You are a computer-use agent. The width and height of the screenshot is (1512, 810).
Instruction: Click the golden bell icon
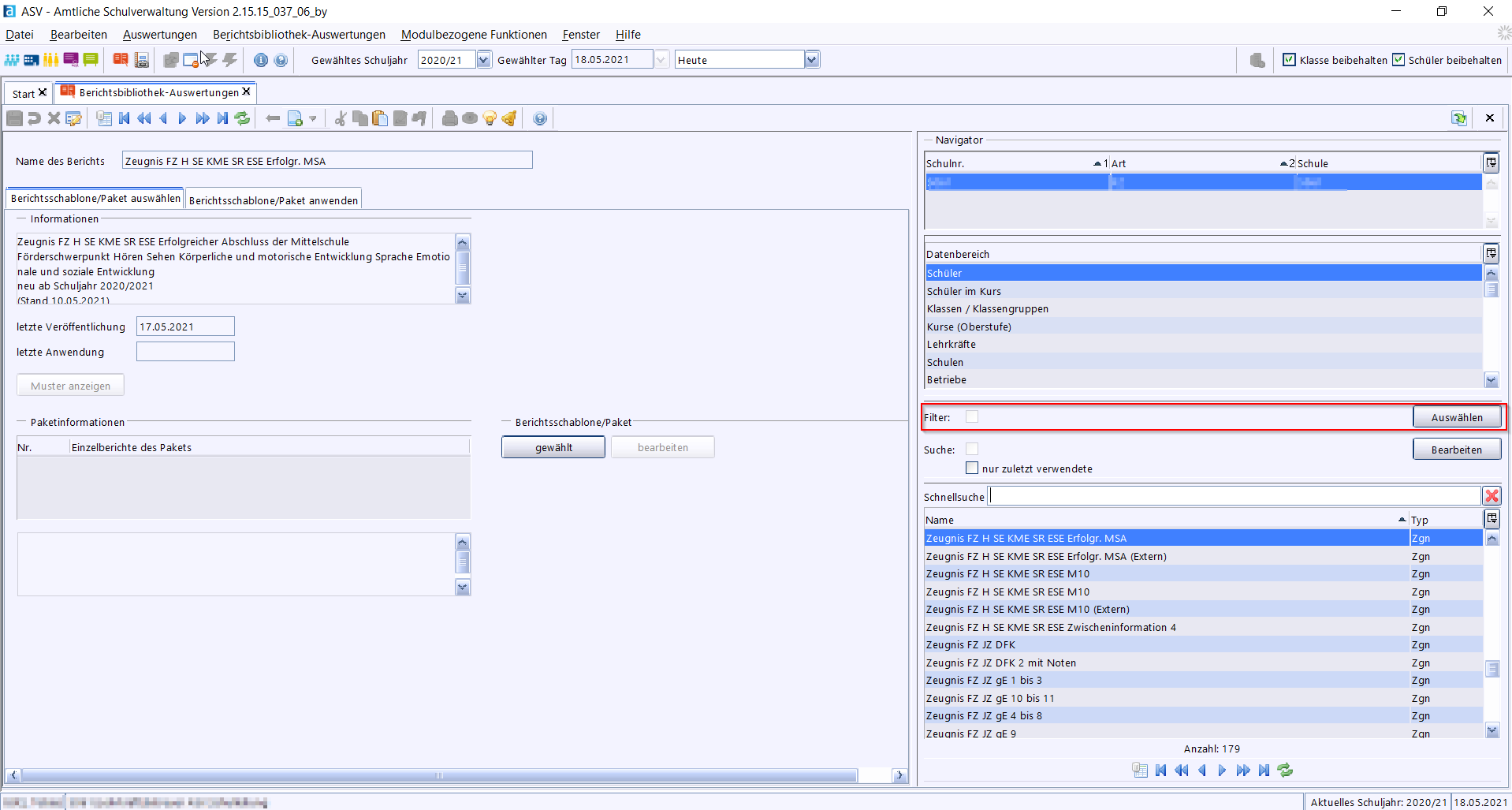click(509, 118)
